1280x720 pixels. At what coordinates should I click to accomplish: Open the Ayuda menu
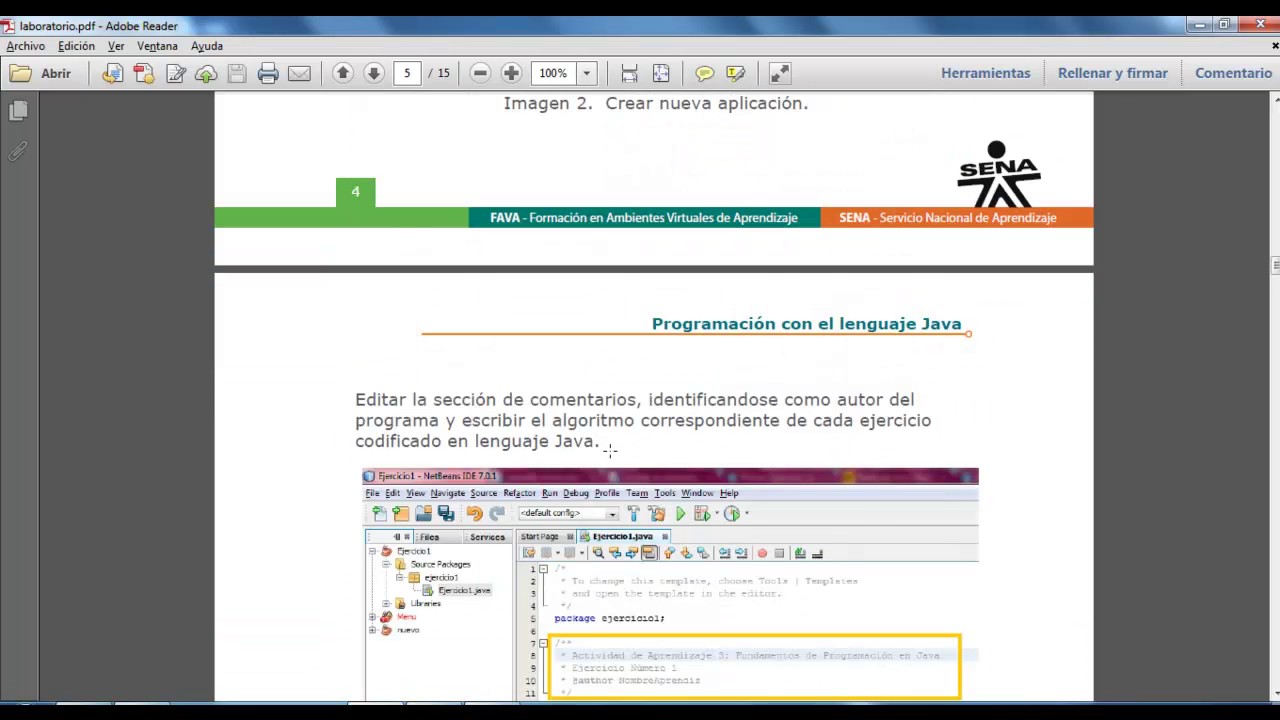tap(207, 46)
